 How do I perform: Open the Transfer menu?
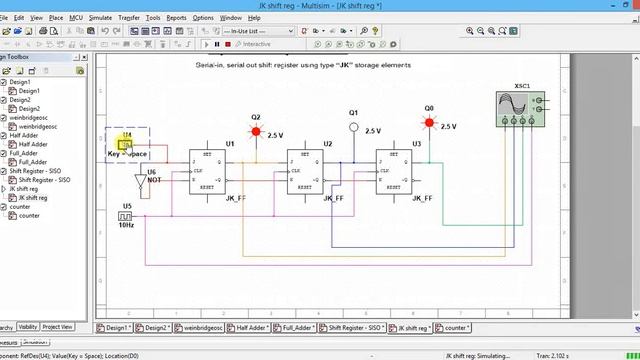(x=129, y=18)
